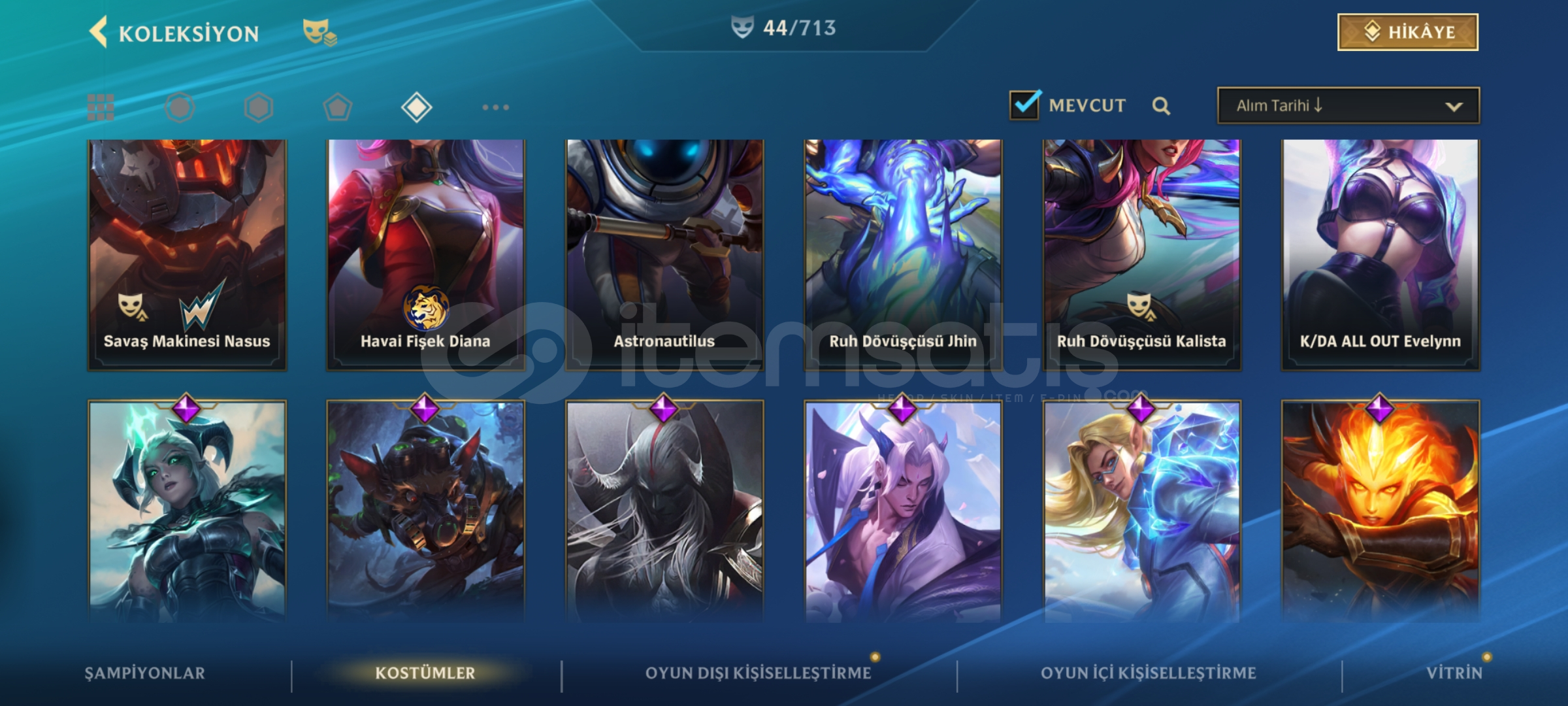Filter by the pentagon rarity icon
Viewport: 1568px width, 706px height.
pyautogui.click(x=338, y=107)
